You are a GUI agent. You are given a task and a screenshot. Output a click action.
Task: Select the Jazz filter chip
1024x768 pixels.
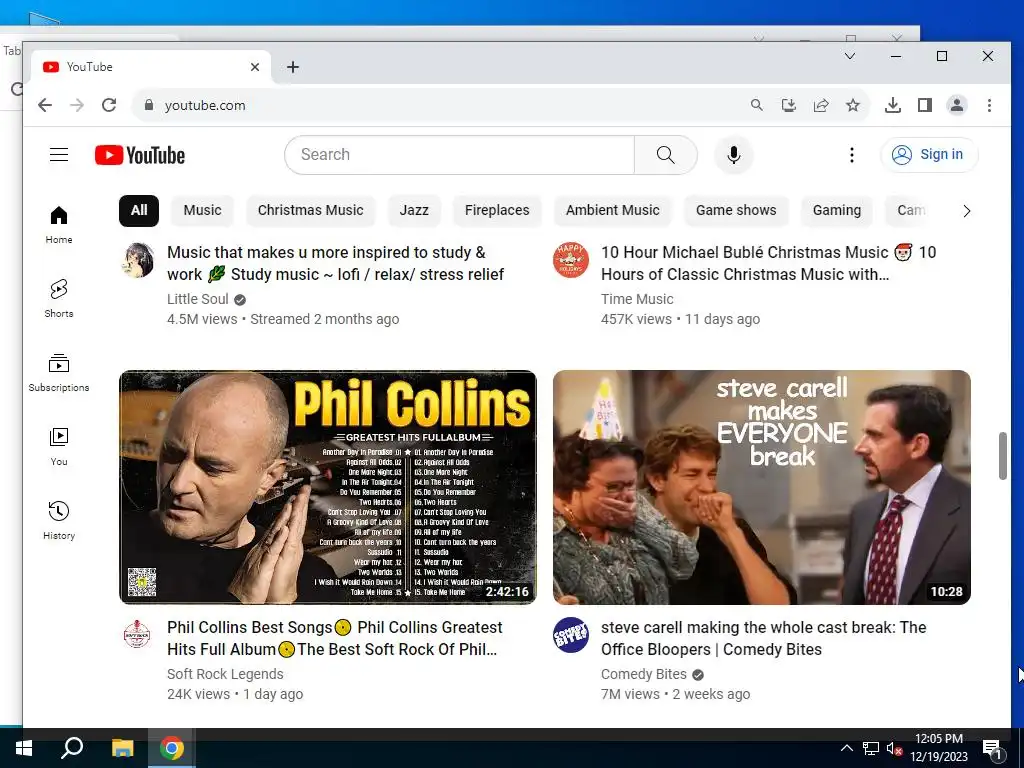tap(414, 210)
